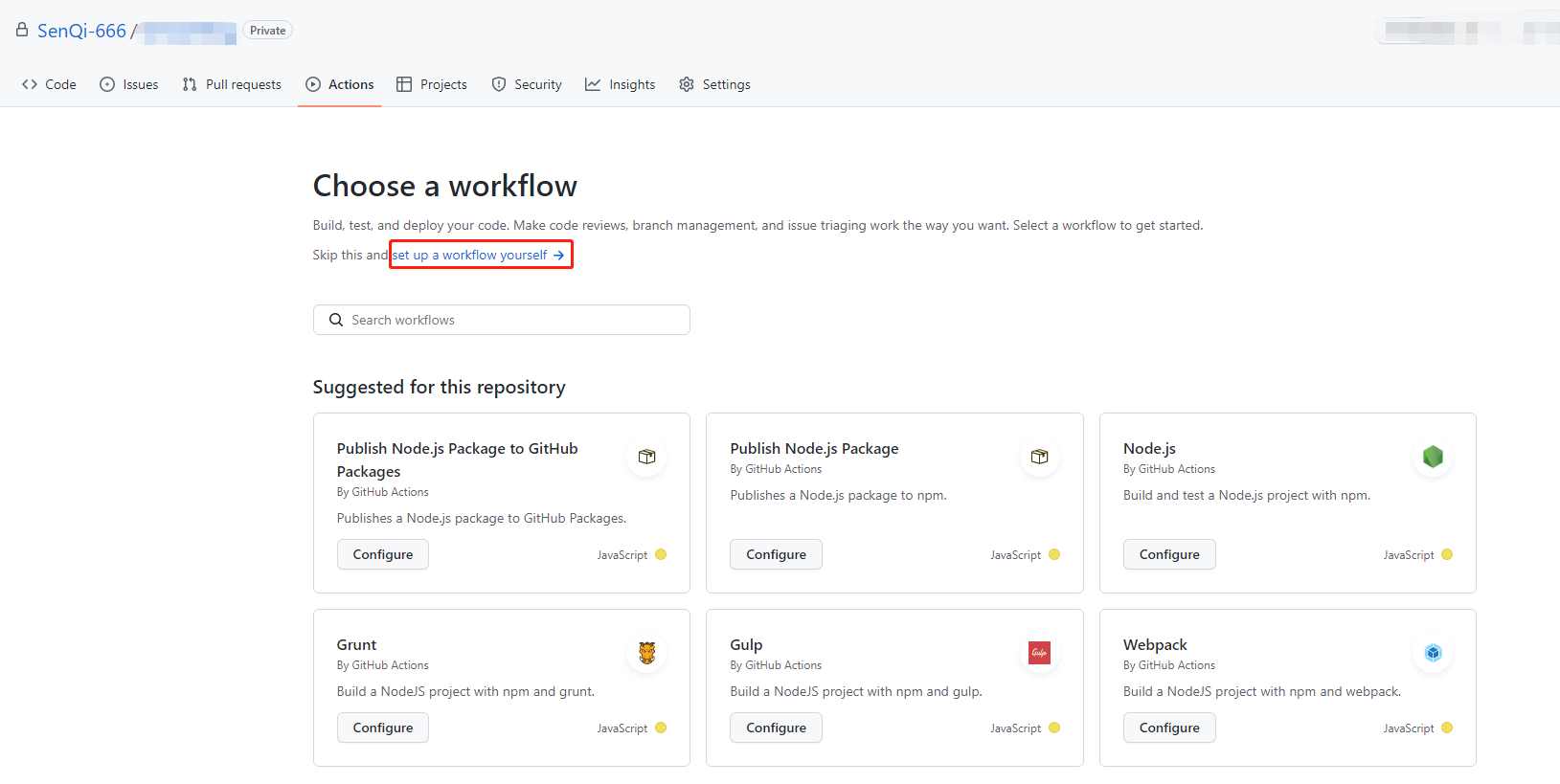Switch to the Projects tab
Image resolution: width=1560 pixels, height=784 pixels.
coord(432,84)
